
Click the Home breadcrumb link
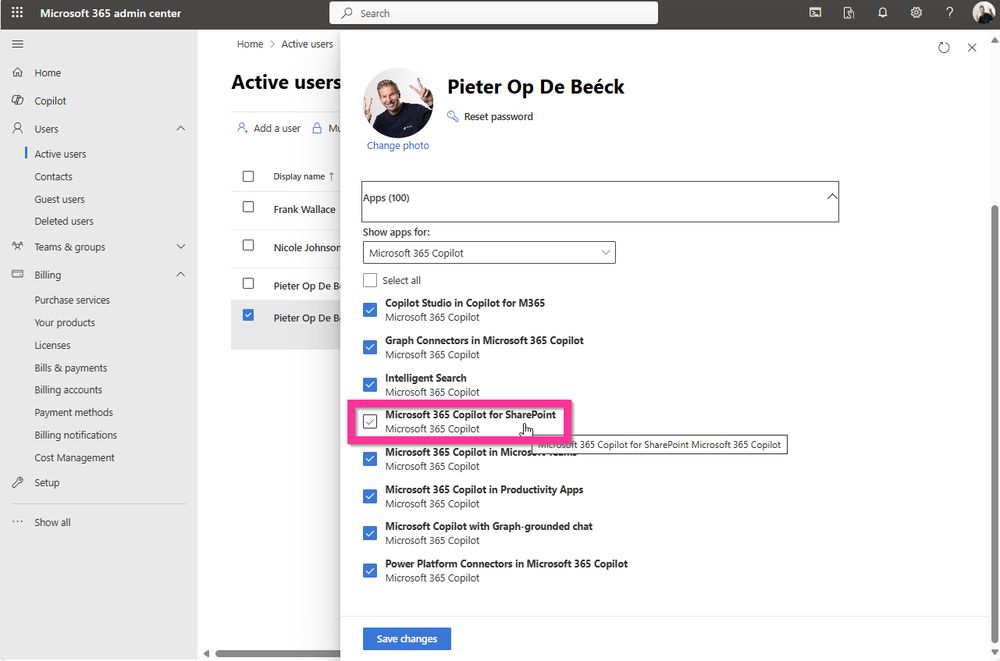pyautogui.click(x=250, y=44)
